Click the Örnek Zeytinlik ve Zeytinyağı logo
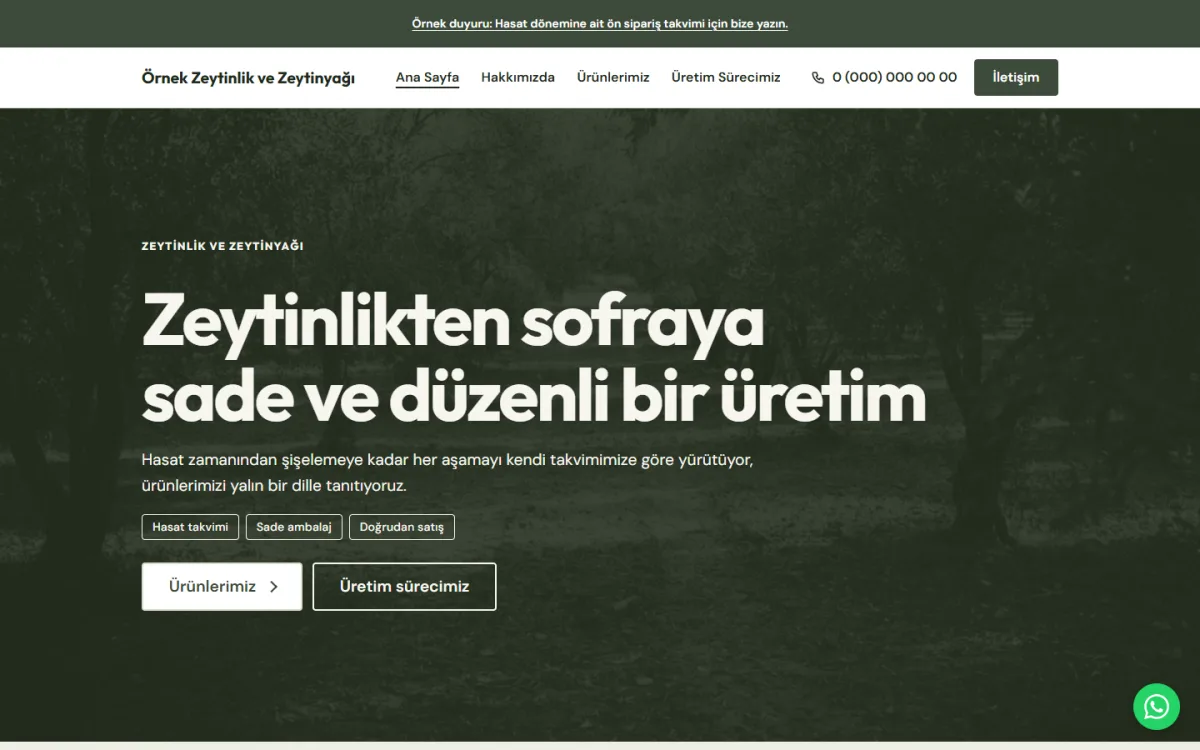This screenshot has width=1200, height=750. 248,78
